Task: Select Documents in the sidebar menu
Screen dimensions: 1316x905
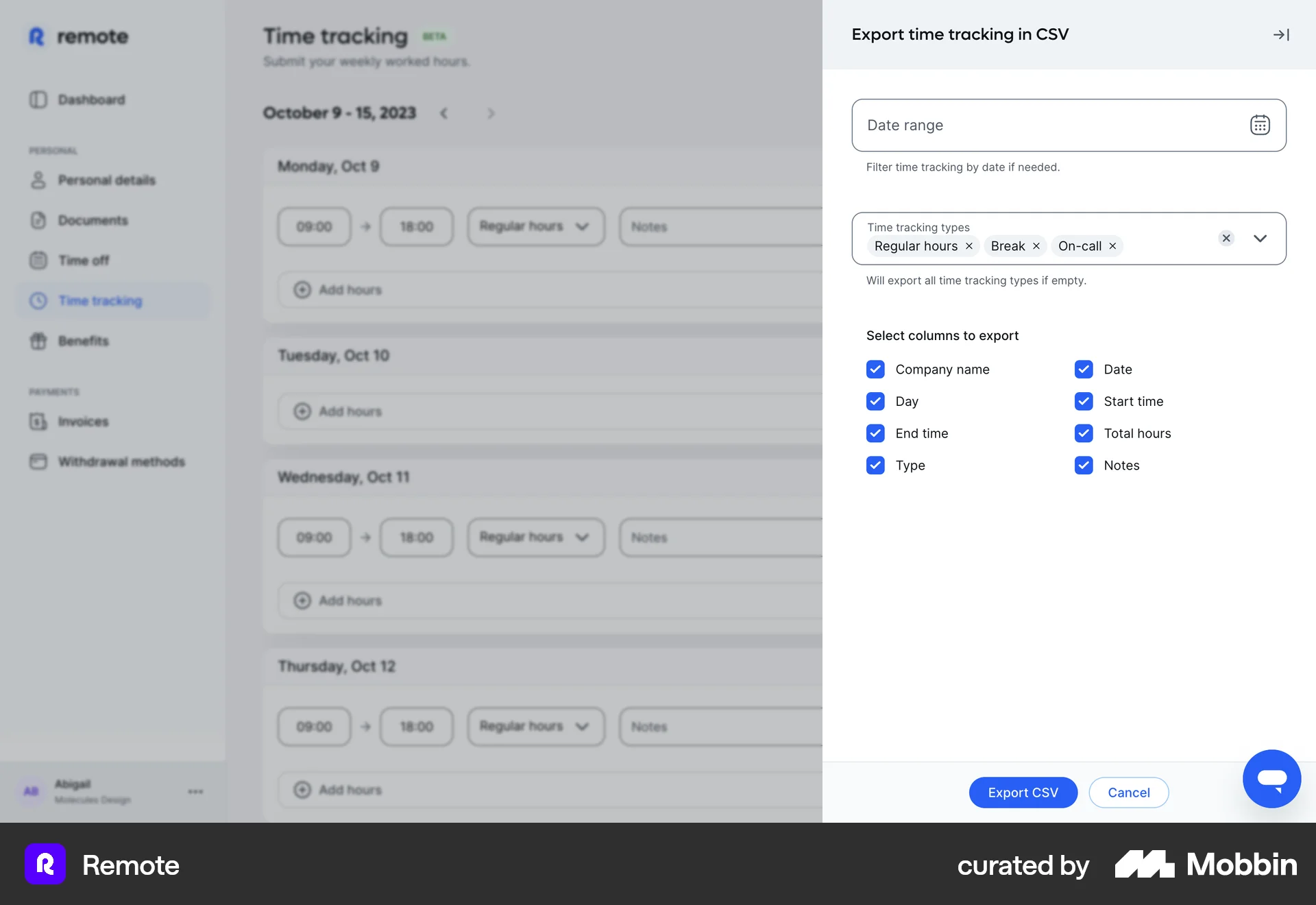Action: 38,220
